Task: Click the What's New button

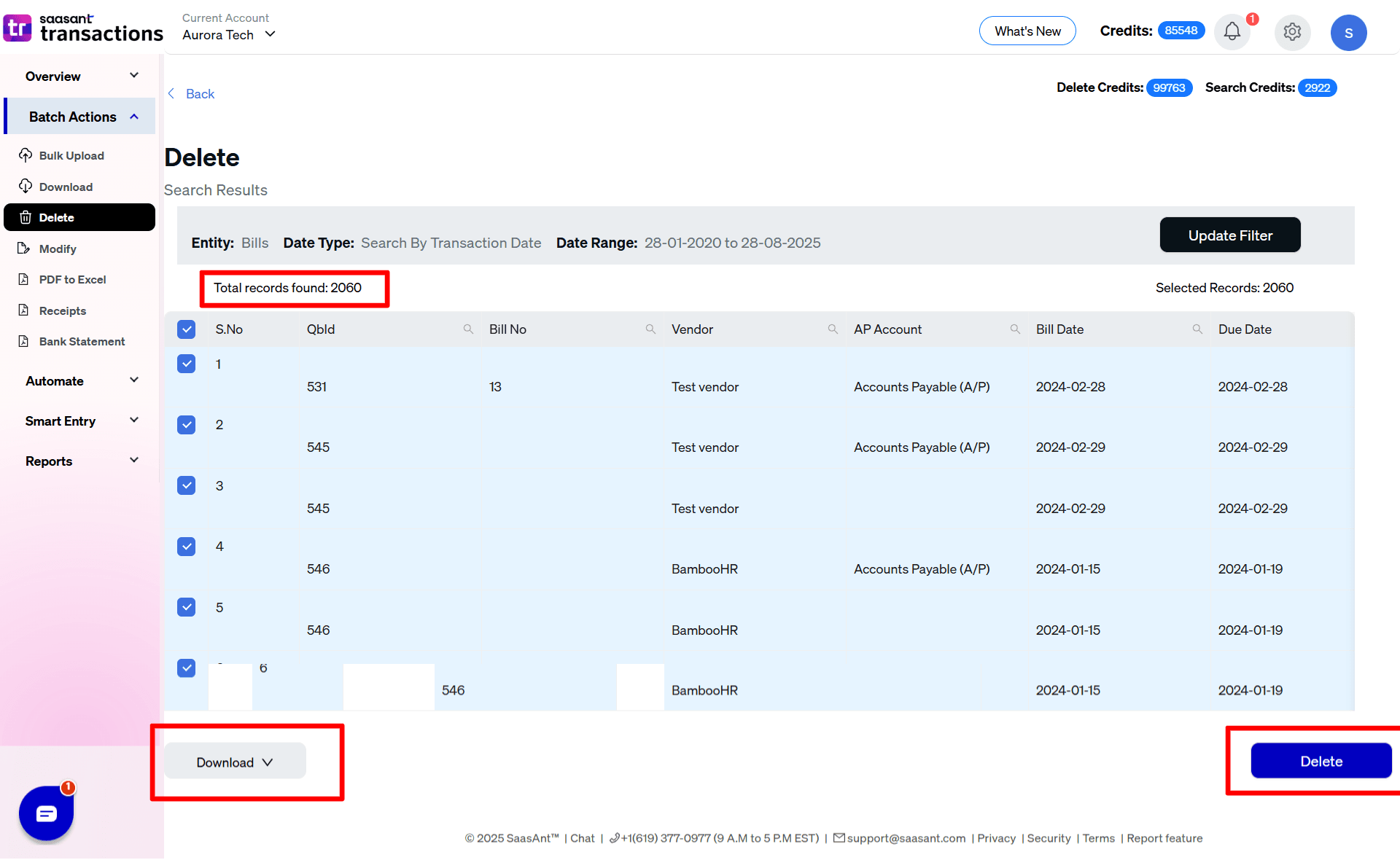Action: tap(1027, 31)
